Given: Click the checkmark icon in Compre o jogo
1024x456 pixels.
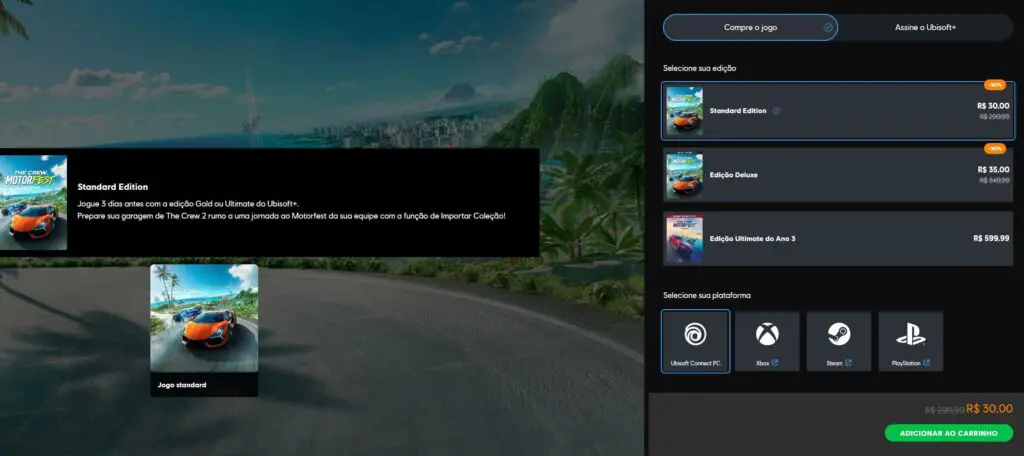Looking at the screenshot, I should pos(827,27).
